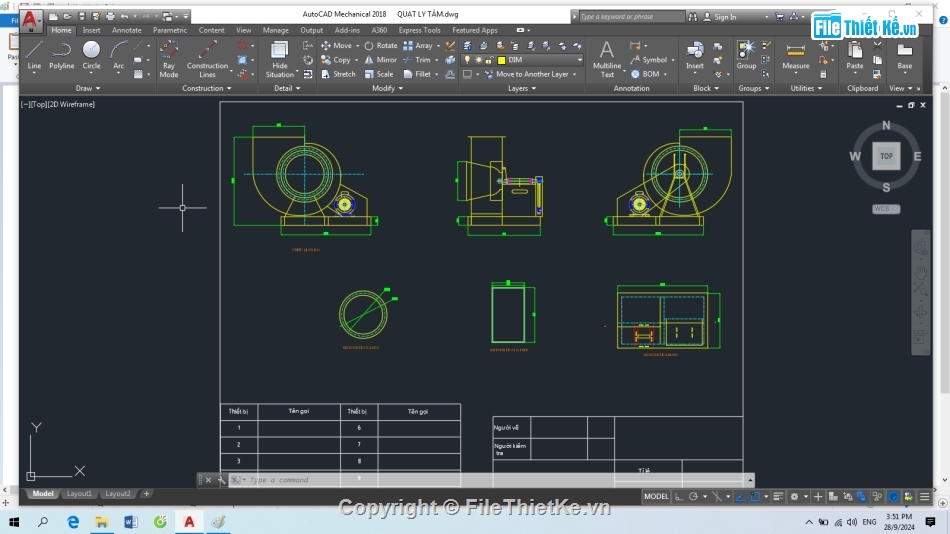The height and width of the screenshot is (534, 950).
Task: Click the Plot printer icon
Action: [x=110, y=16]
